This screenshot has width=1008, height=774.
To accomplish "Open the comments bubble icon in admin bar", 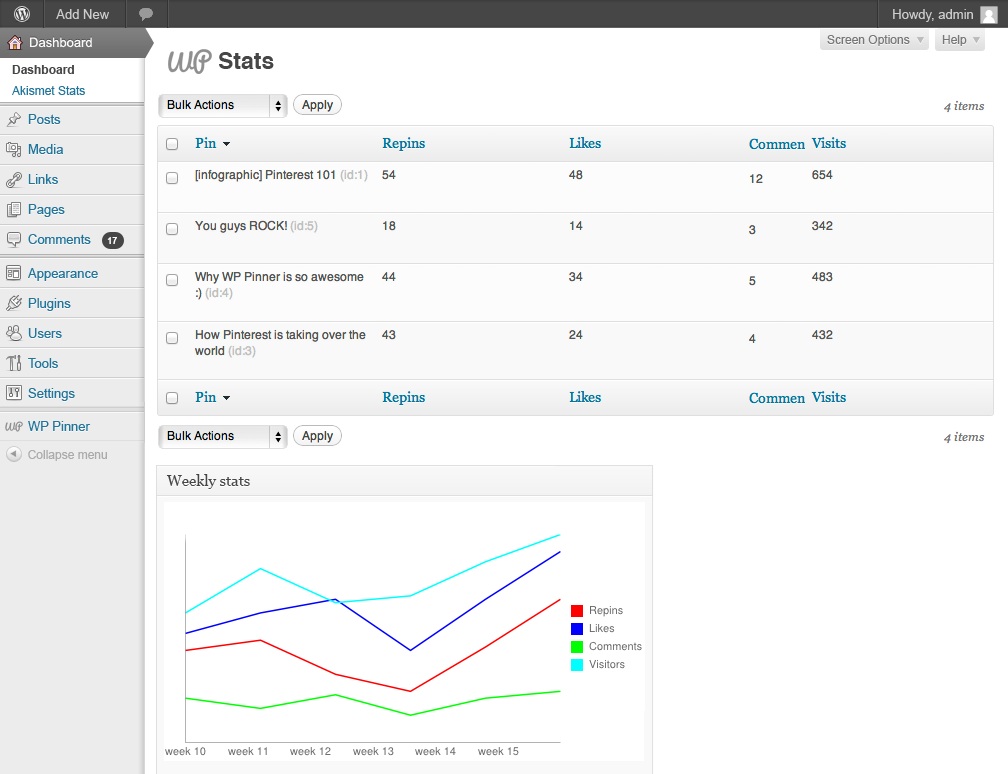I will tap(146, 14).
